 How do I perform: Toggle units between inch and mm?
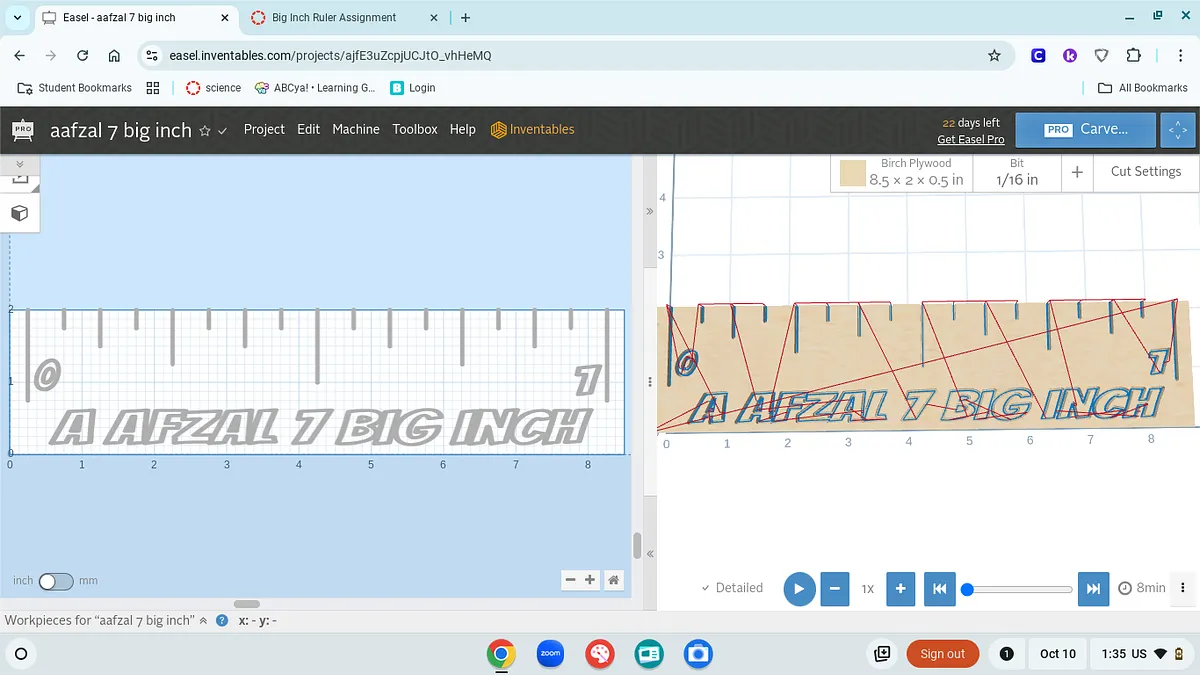(56, 581)
